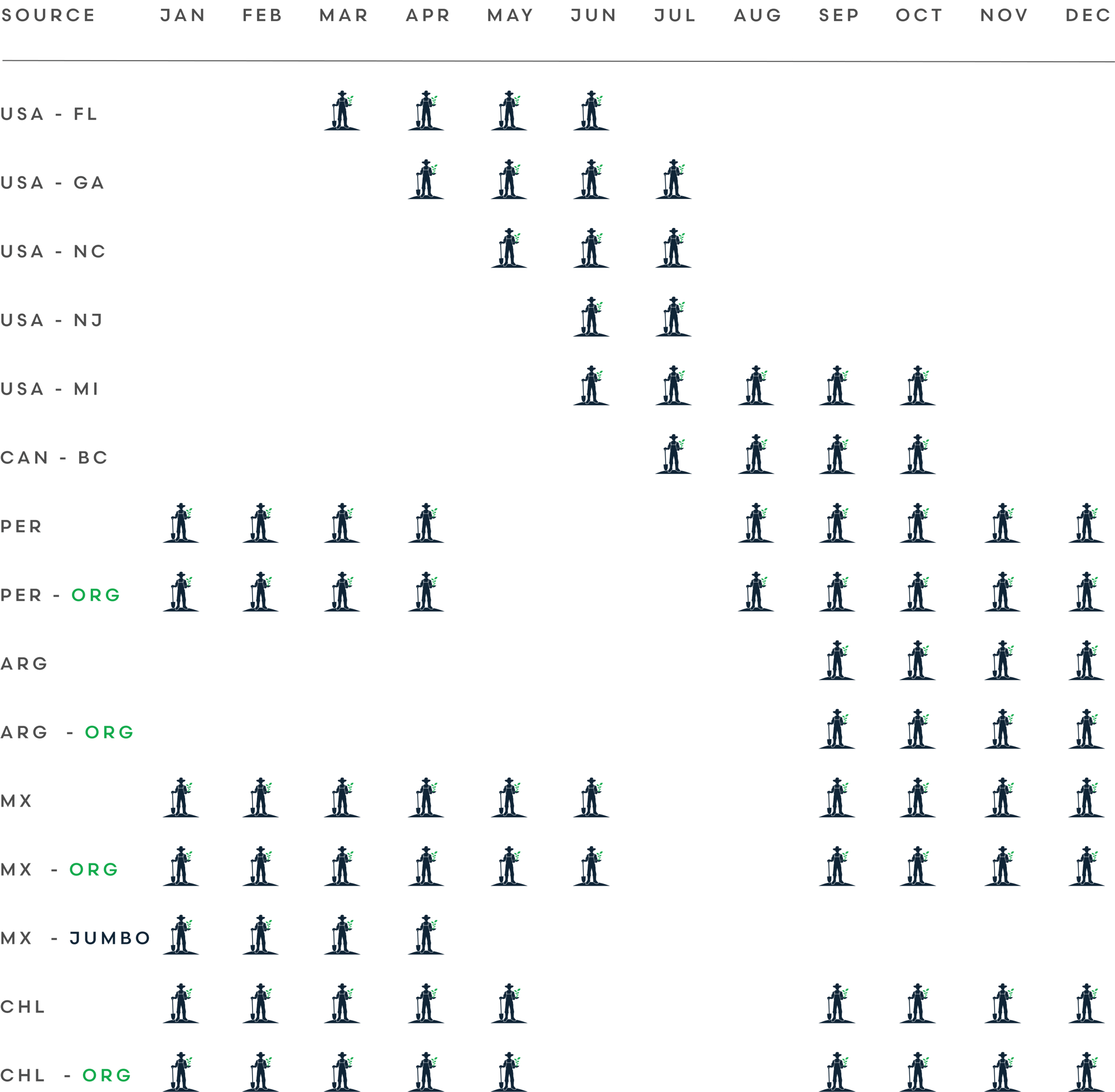Click the CHL farmer icon for May
The width and height of the screenshot is (1115, 1092).
(x=509, y=1004)
